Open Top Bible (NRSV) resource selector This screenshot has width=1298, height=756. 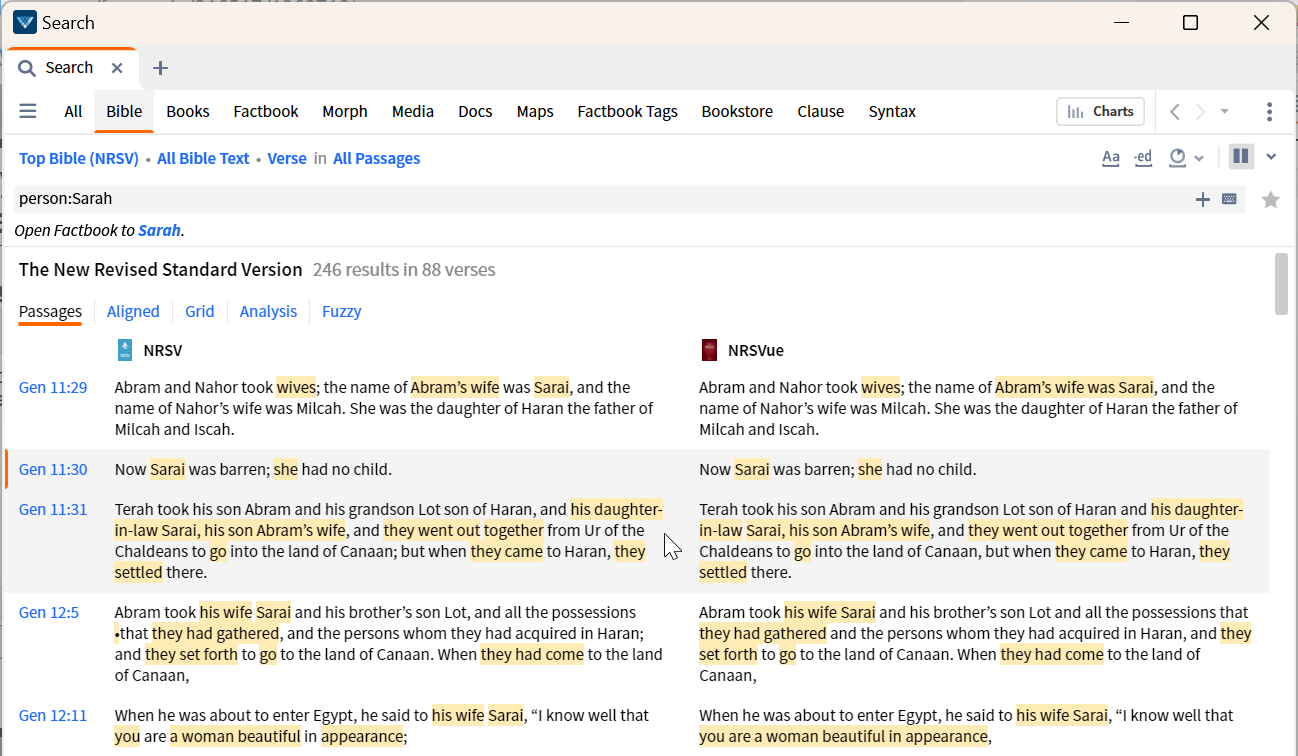coord(79,158)
